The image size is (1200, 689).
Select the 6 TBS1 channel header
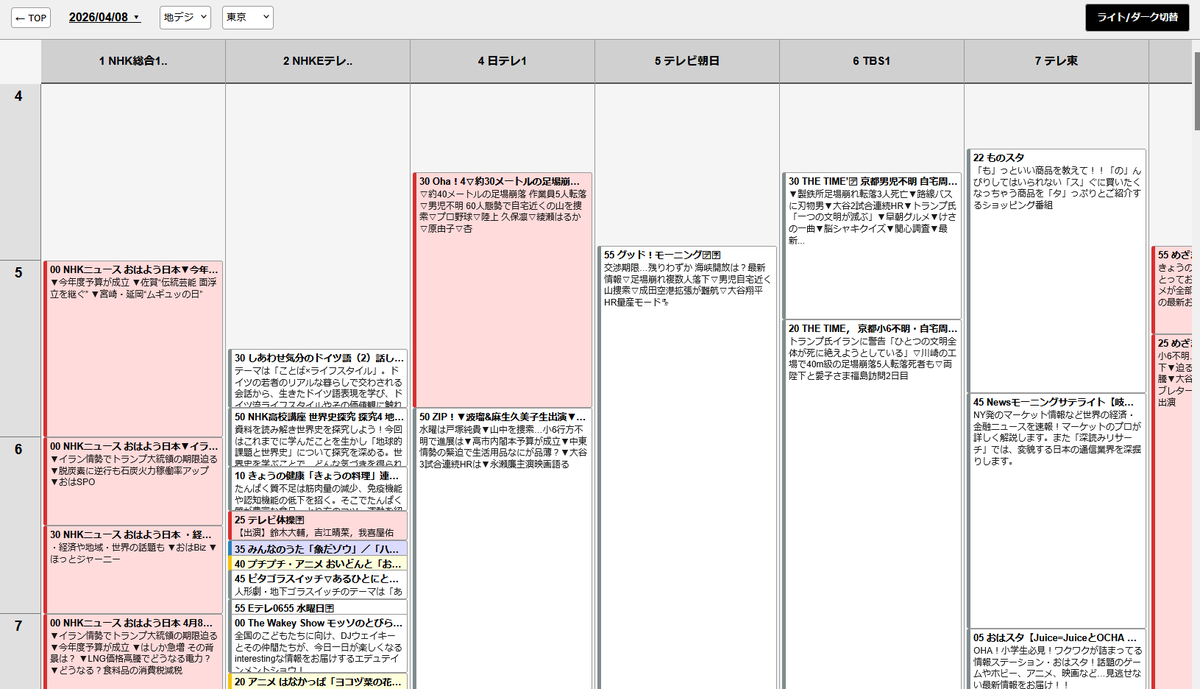[x=871, y=61]
